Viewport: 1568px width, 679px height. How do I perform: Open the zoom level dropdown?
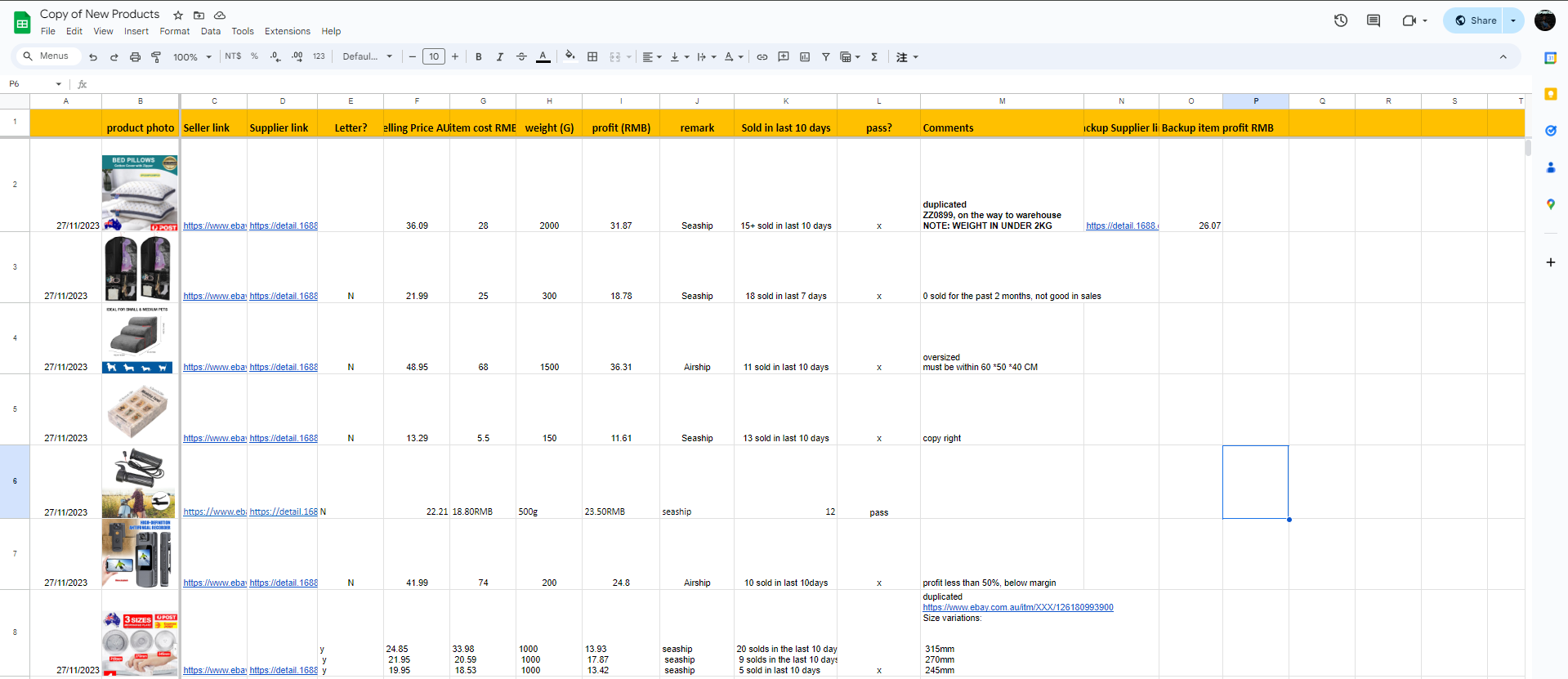pyautogui.click(x=192, y=57)
